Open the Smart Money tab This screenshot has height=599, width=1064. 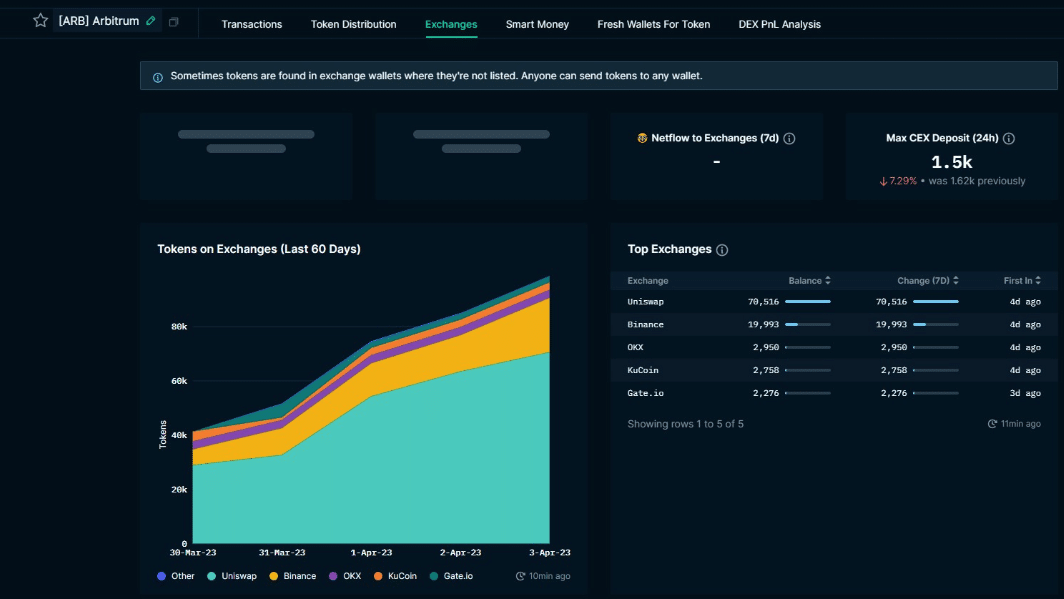pyautogui.click(x=537, y=24)
